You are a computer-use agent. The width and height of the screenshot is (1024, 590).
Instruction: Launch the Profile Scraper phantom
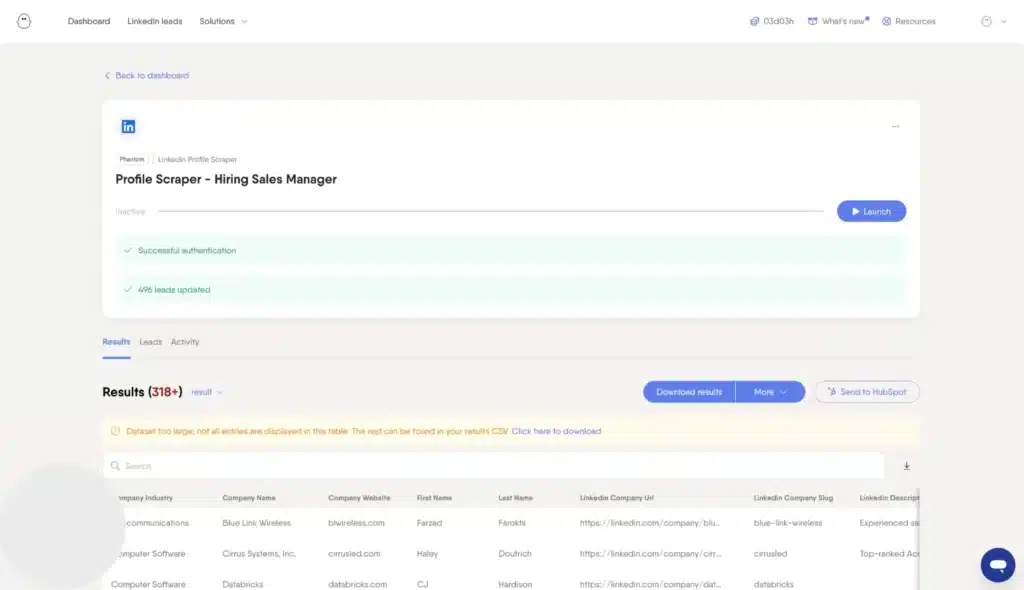tap(871, 211)
